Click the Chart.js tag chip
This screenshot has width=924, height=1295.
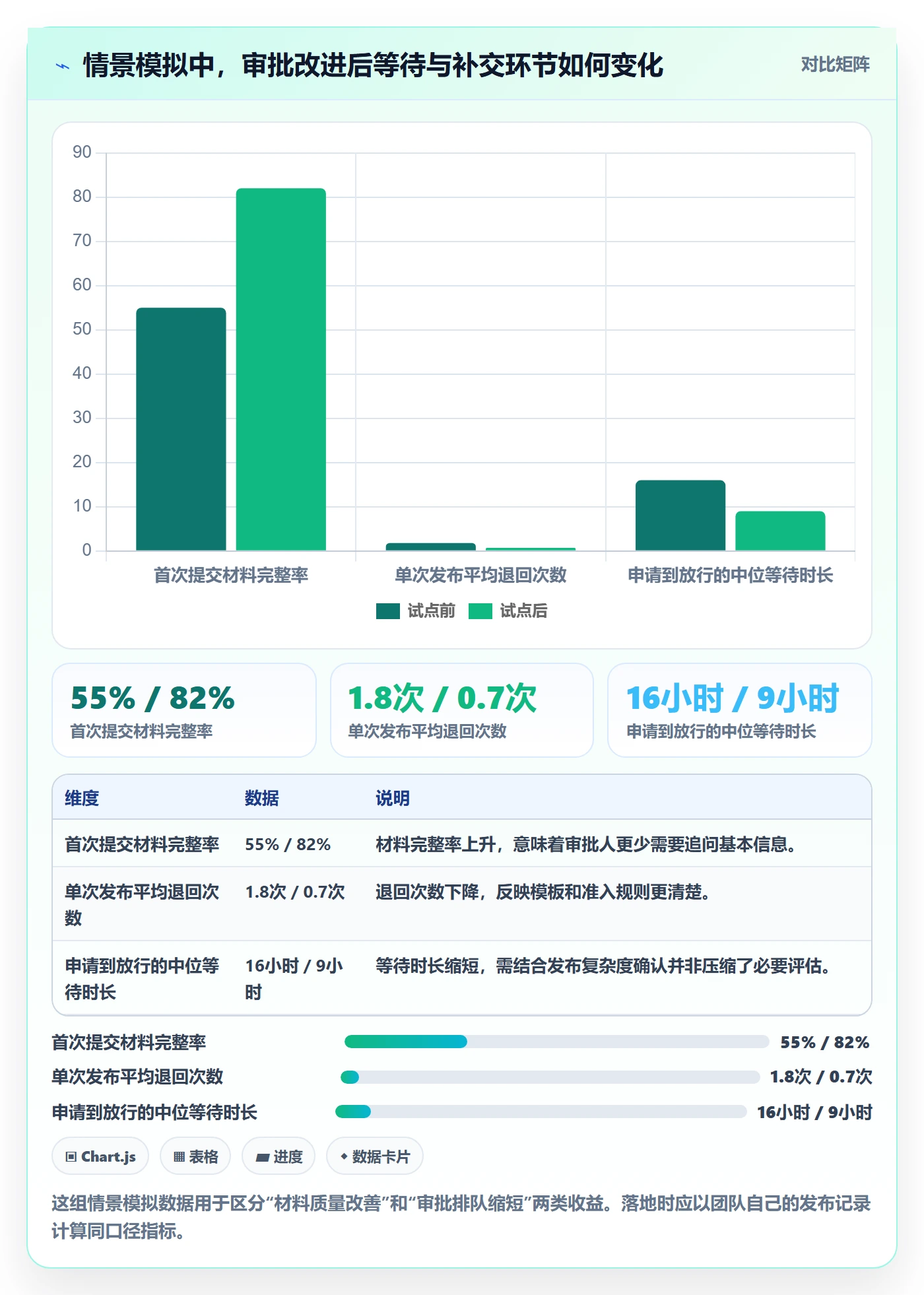tap(100, 1156)
